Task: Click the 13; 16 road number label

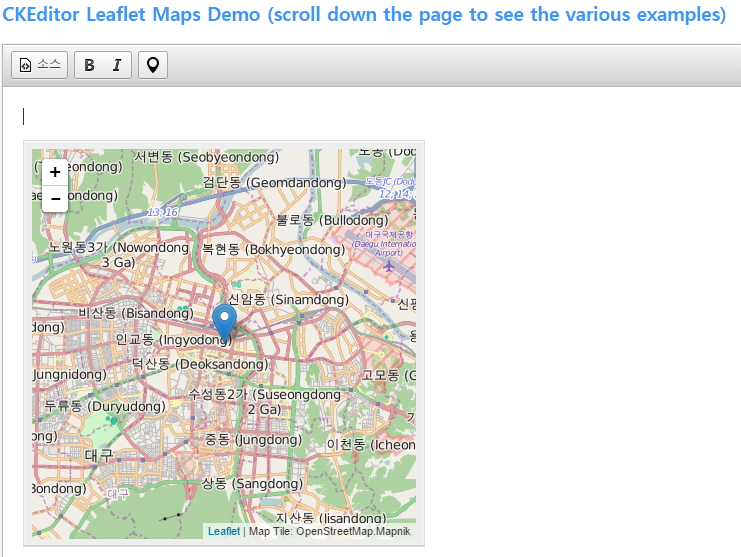Action: (163, 212)
